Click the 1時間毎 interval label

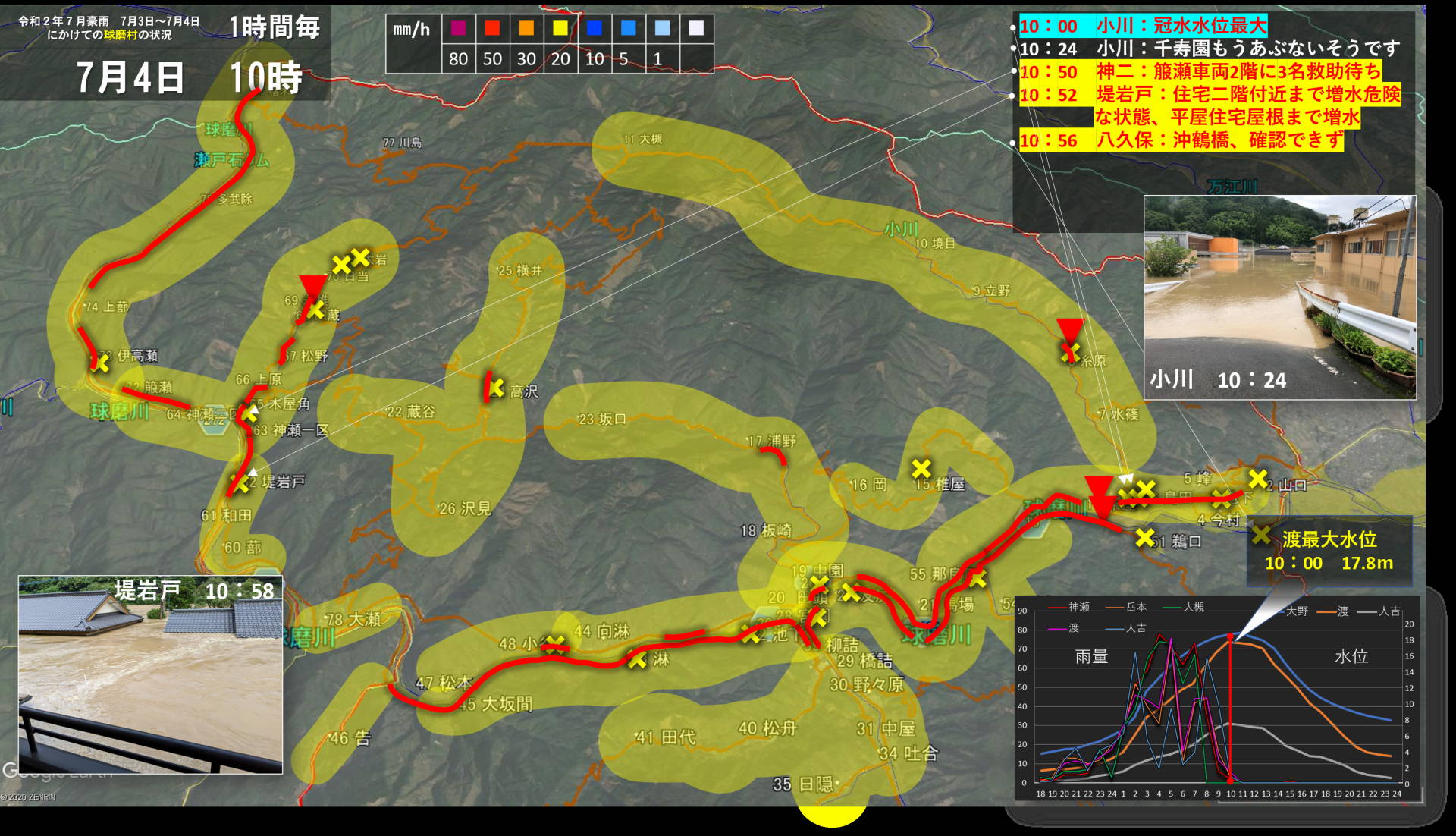275,27
